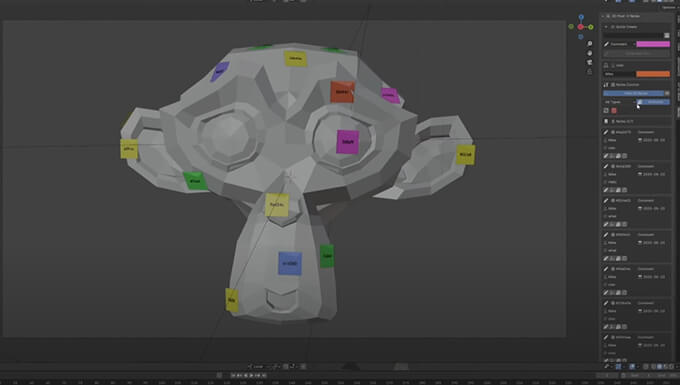The width and height of the screenshot is (680, 385).
Task: Open the orange color swatch
Action: [653, 74]
